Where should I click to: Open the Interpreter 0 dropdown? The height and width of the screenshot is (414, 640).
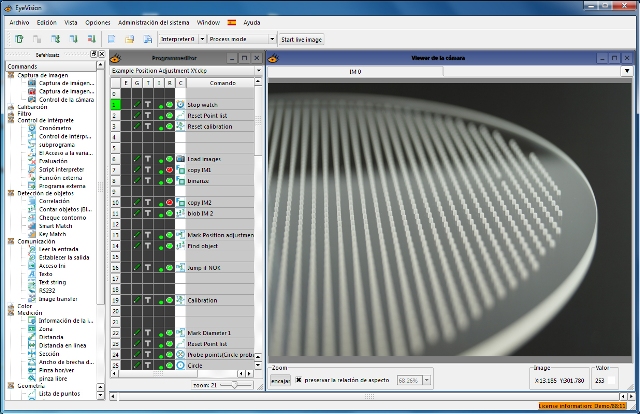(202, 39)
